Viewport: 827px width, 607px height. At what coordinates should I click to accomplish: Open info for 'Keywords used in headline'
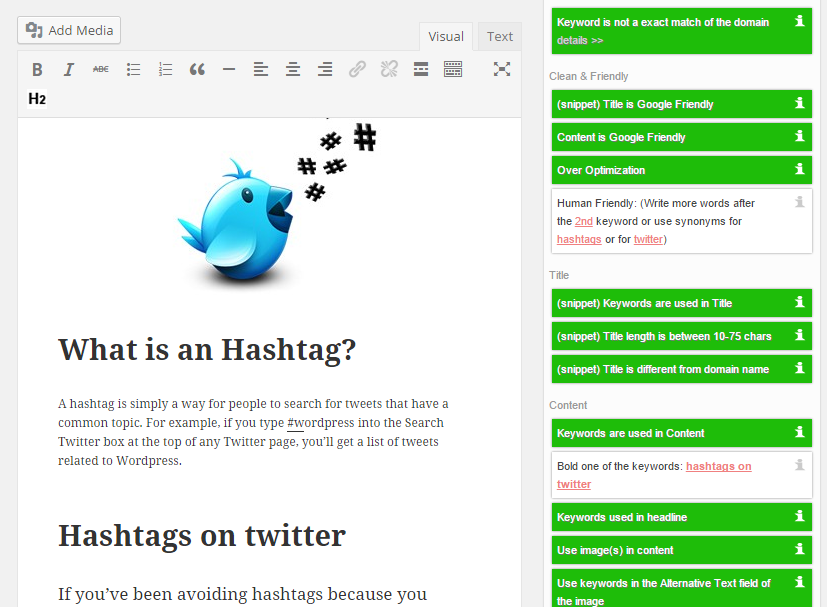point(800,516)
